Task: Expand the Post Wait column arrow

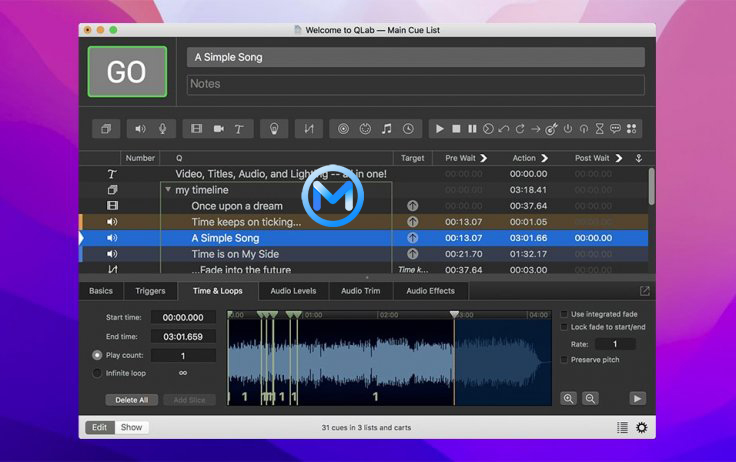Action: click(x=620, y=158)
